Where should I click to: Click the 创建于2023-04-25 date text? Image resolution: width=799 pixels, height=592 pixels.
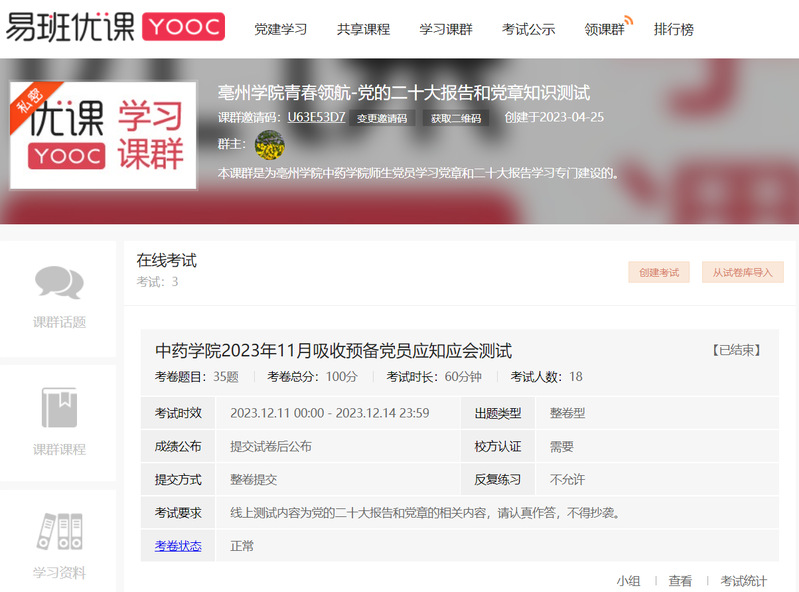coord(554,117)
